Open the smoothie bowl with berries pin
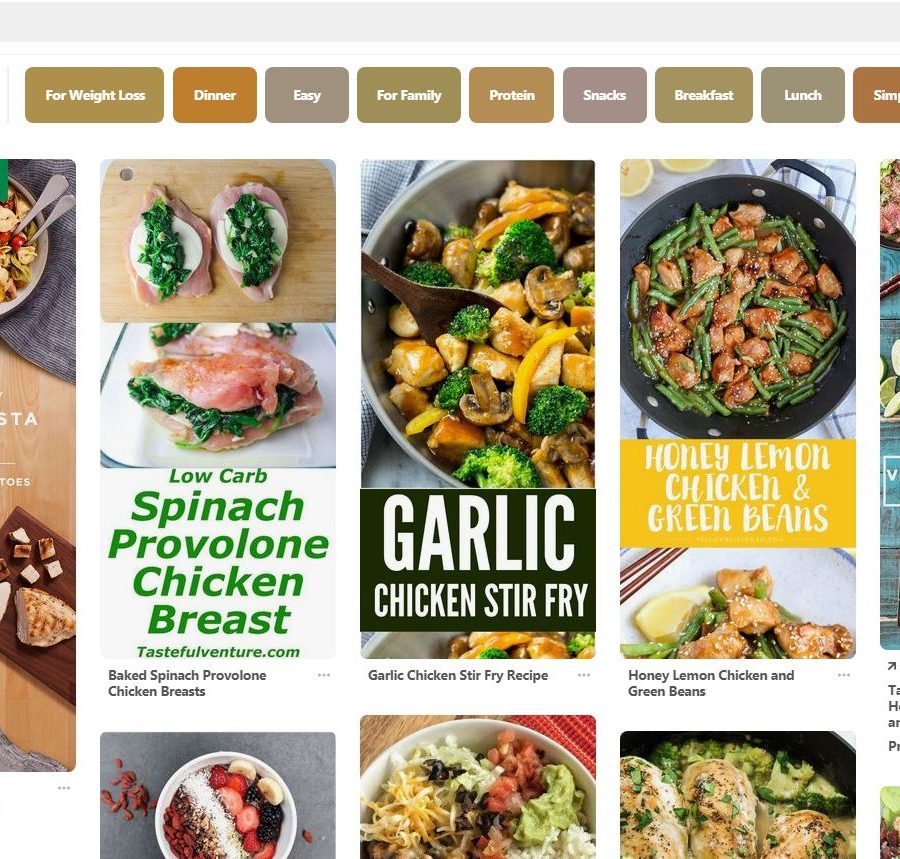The image size is (900, 859). pyautogui.click(x=218, y=795)
